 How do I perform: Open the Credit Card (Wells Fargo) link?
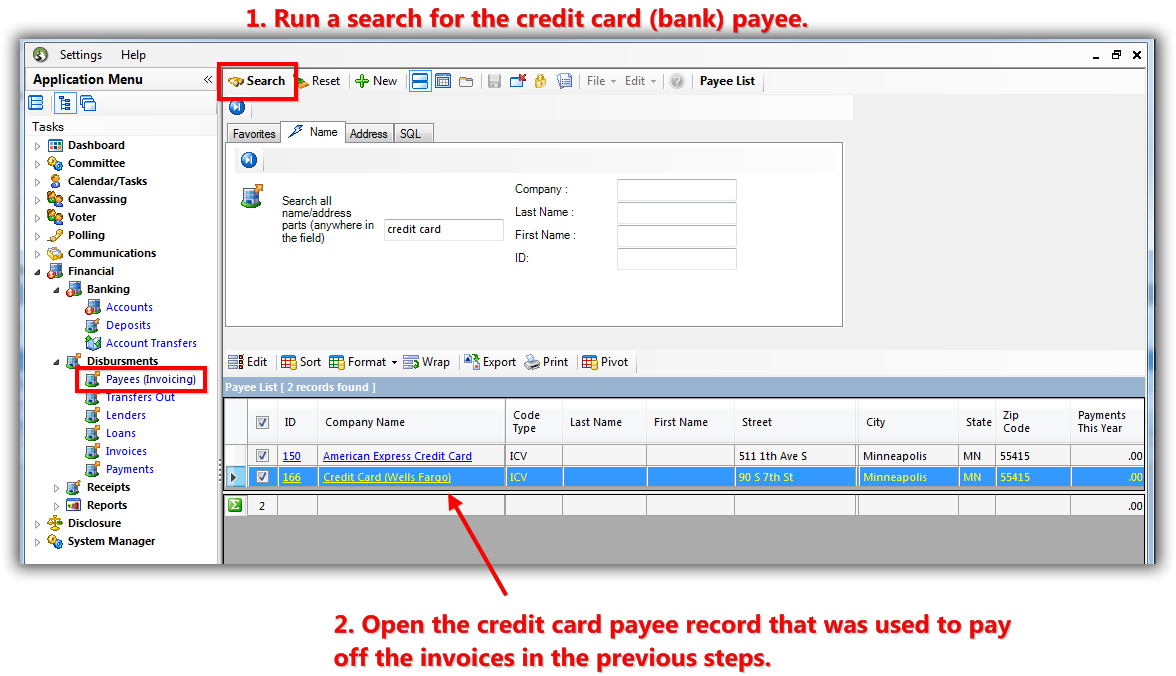tap(387, 477)
